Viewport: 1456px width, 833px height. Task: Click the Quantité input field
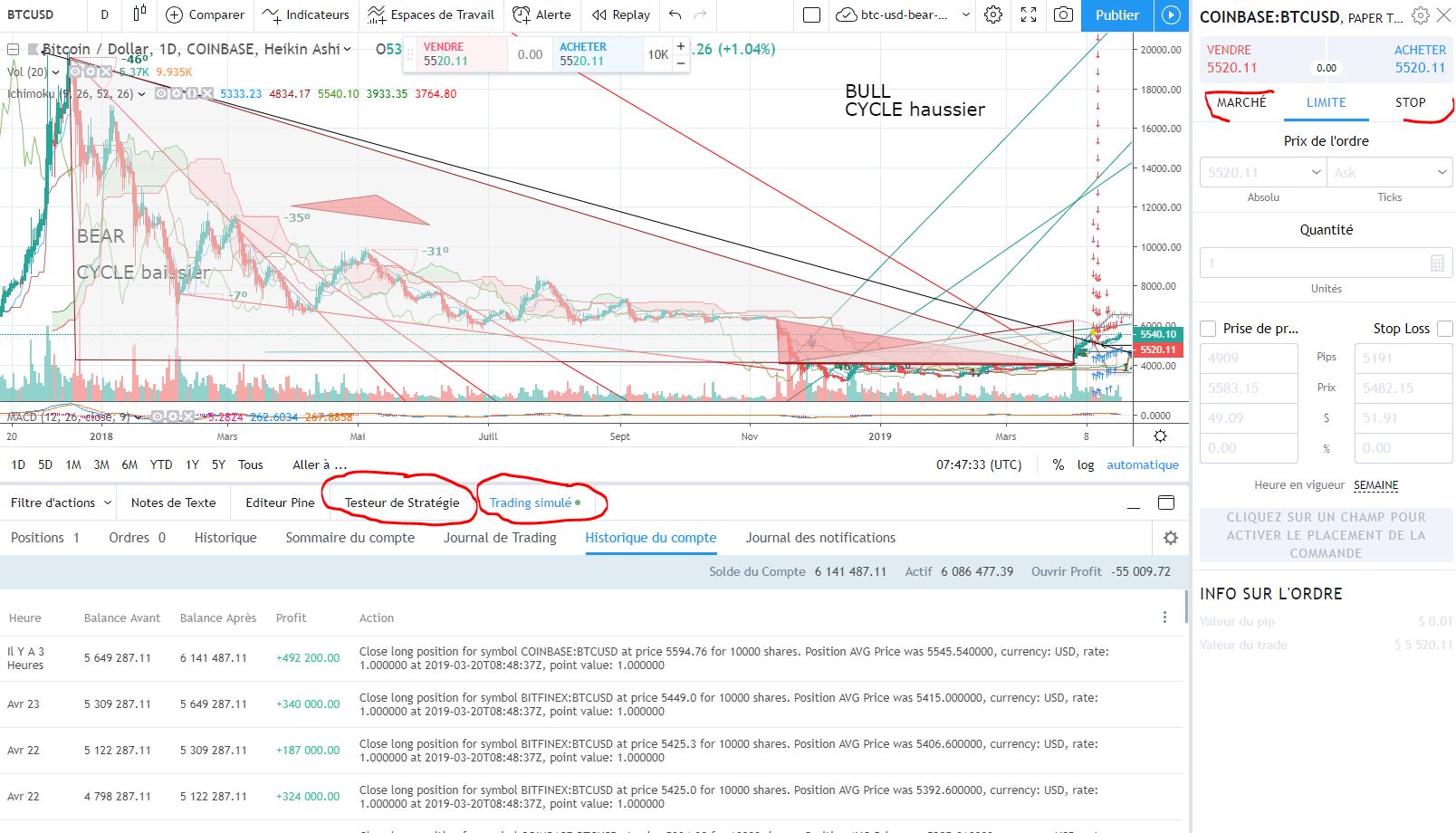click(1313, 263)
